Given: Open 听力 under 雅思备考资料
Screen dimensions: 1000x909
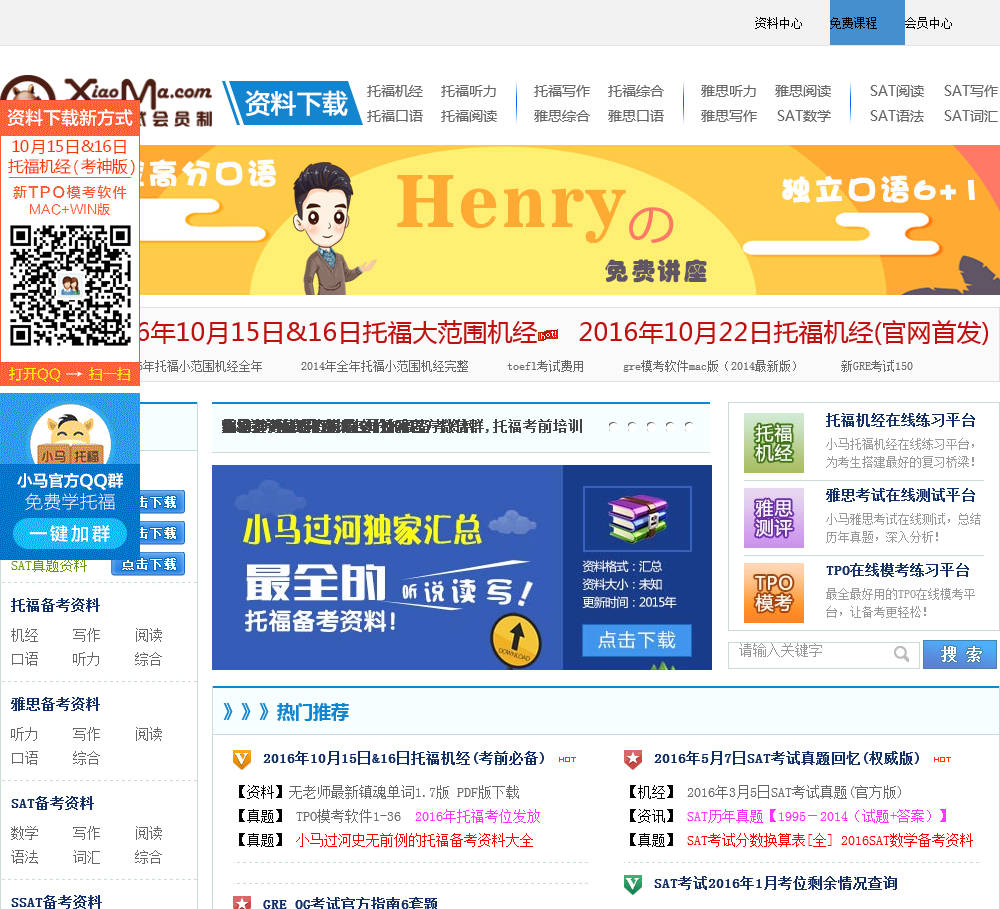Looking at the screenshot, I should click(24, 734).
